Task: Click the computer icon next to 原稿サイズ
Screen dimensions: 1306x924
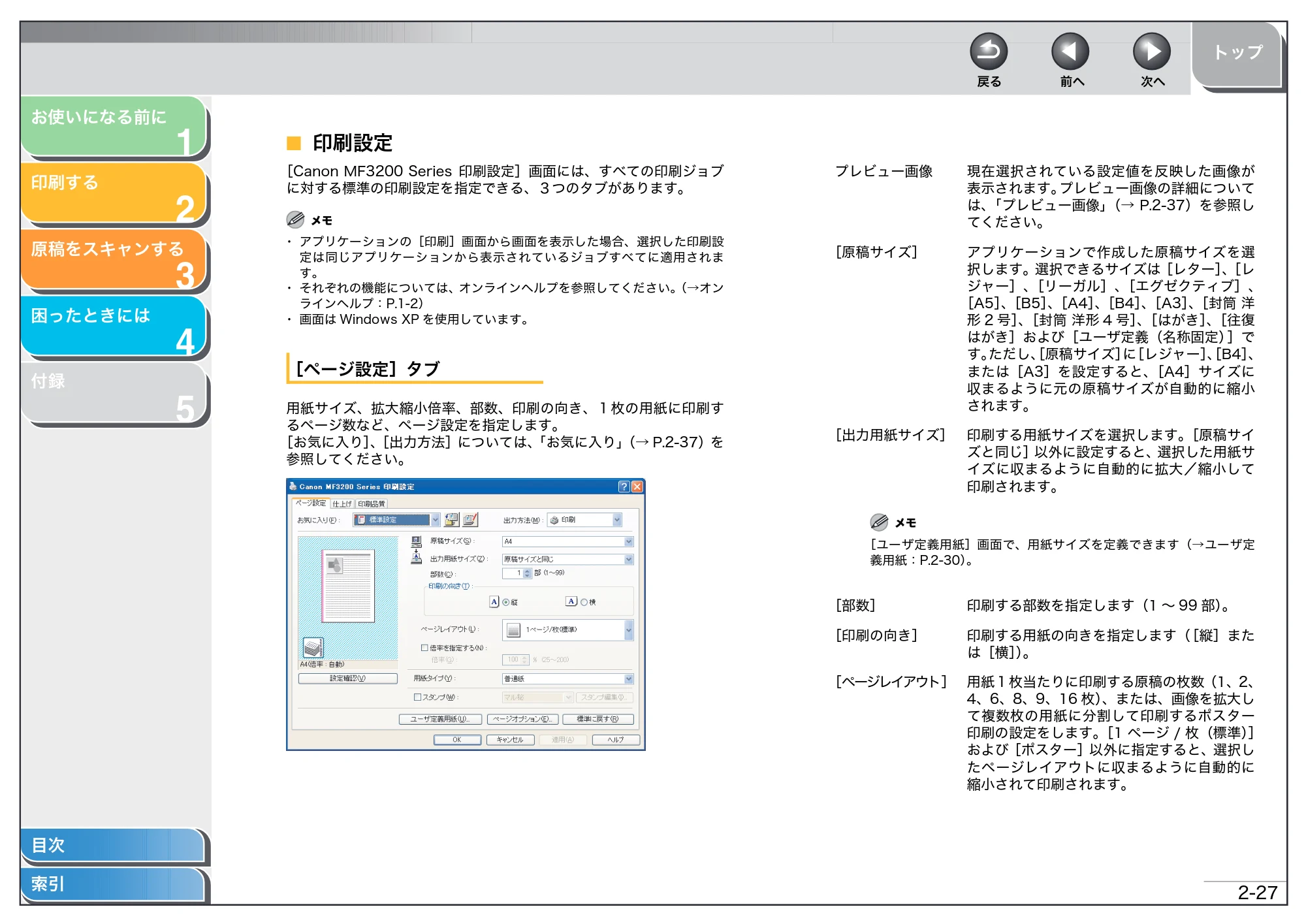Action: tap(416, 541)
